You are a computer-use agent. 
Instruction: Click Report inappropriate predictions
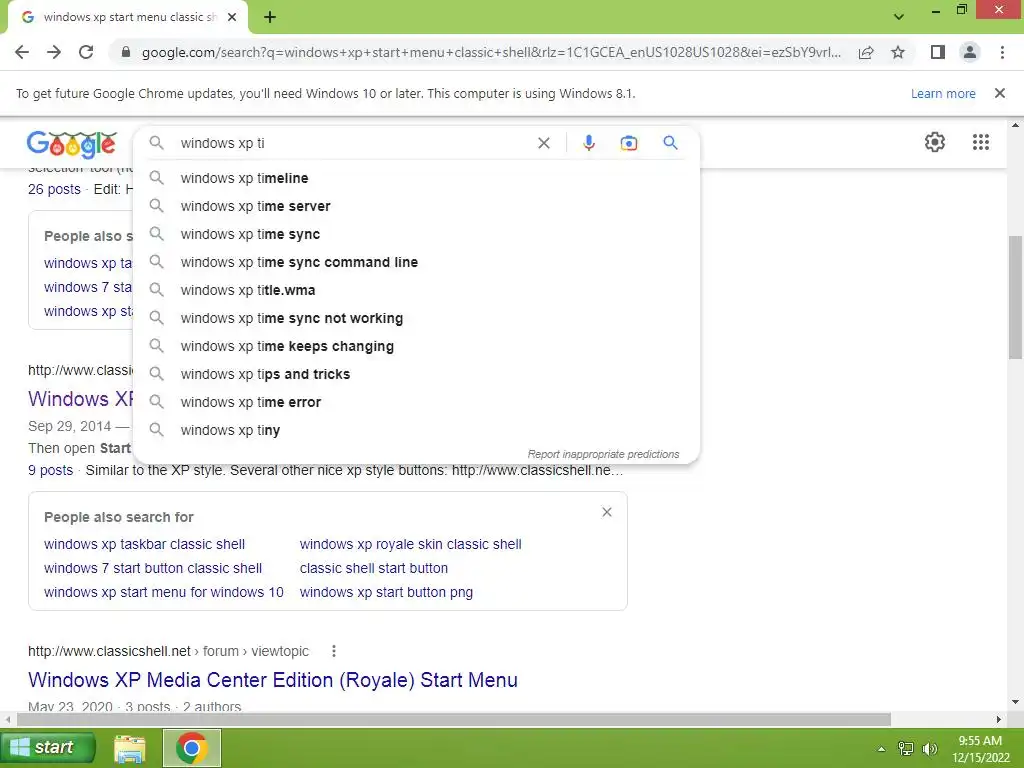603,454
